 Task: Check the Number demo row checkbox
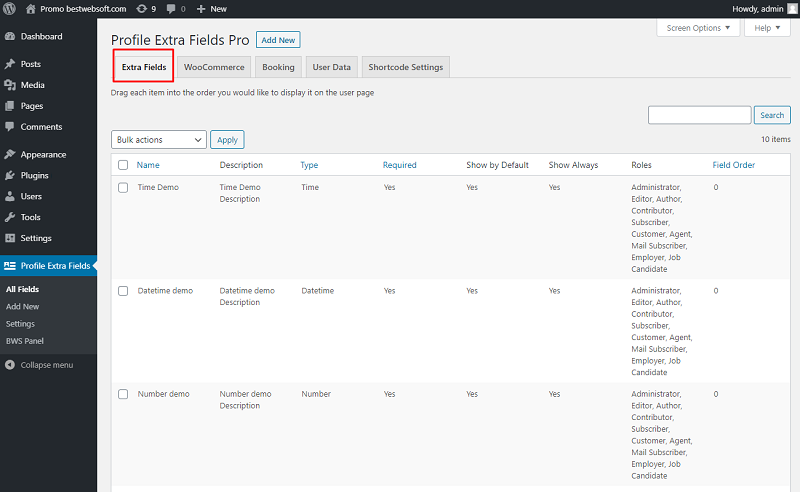point(123,394)
